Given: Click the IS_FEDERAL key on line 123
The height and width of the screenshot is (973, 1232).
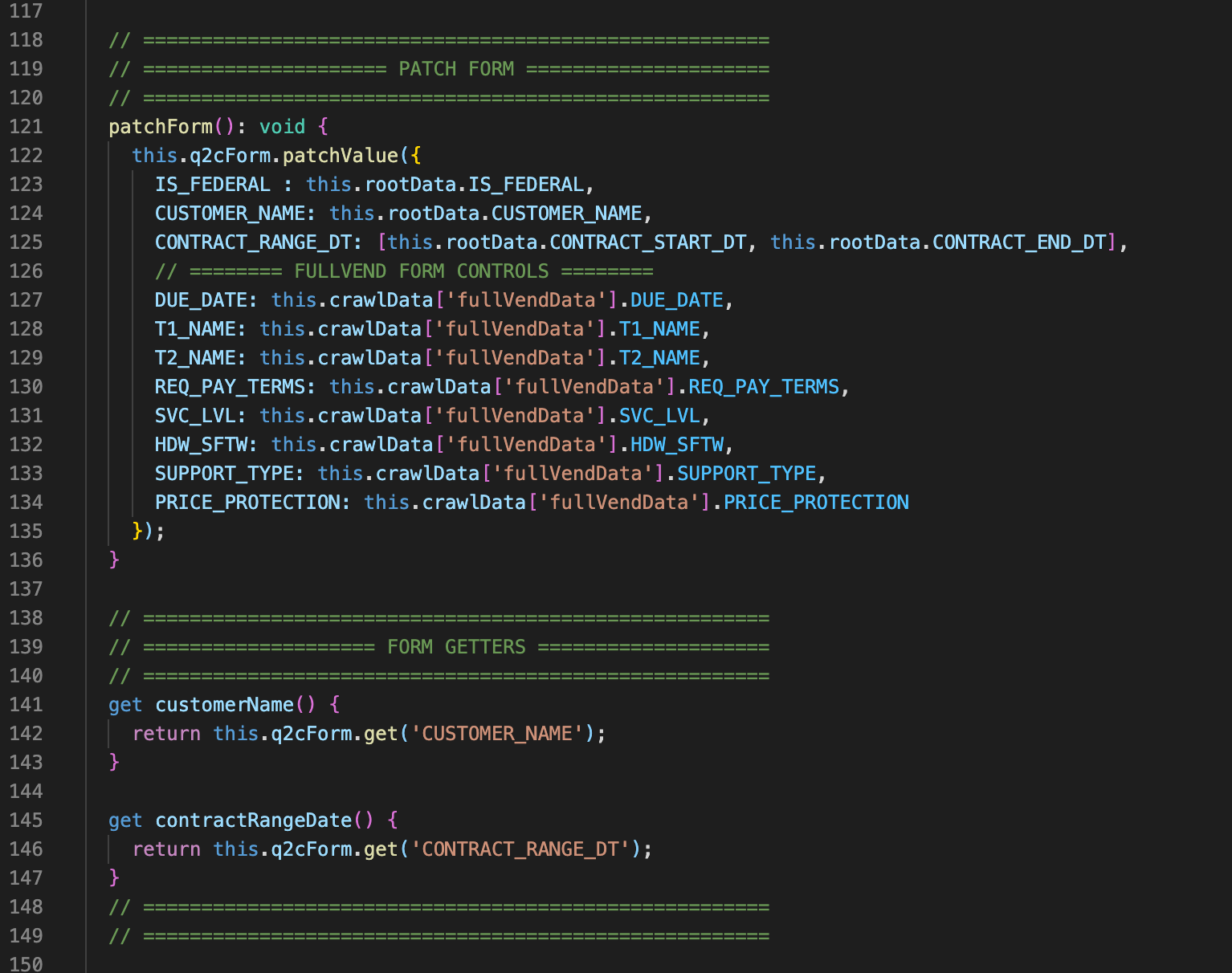Looking at the screenshot, I should click(213, 185).
